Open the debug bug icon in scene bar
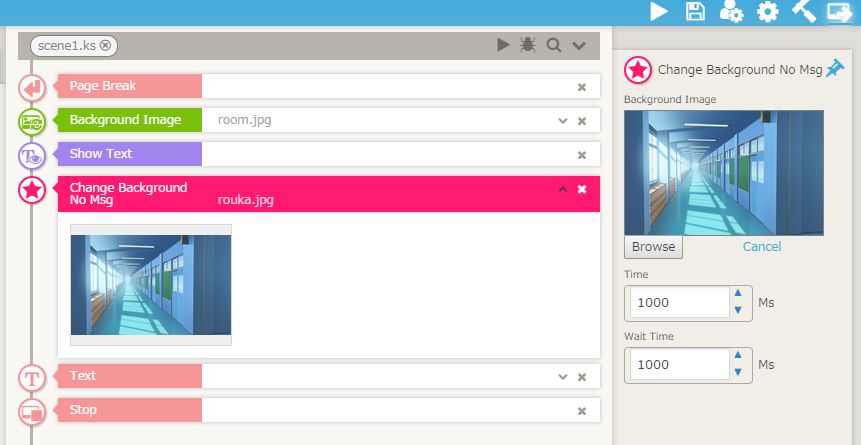This screenshot has height=445, width=861. tap(528, 45)
